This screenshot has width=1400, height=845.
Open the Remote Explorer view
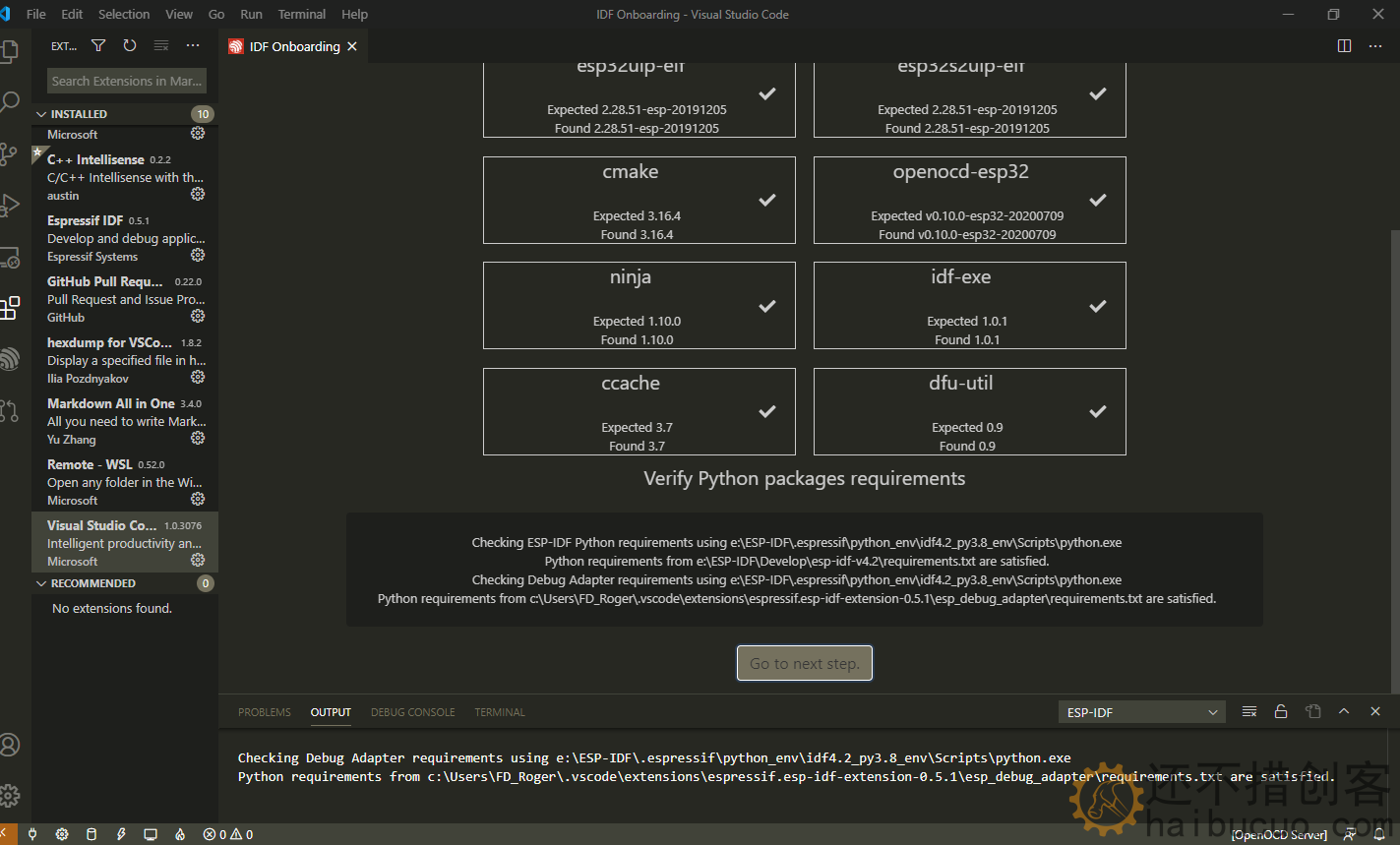(x=9, y=258)
